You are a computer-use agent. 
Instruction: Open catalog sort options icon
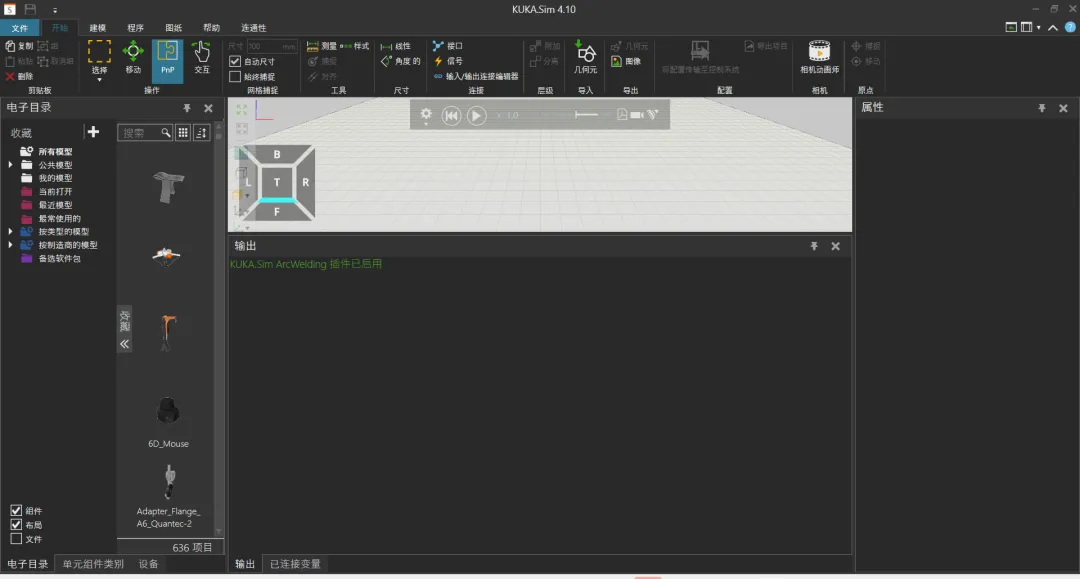(x=201, y=133)
